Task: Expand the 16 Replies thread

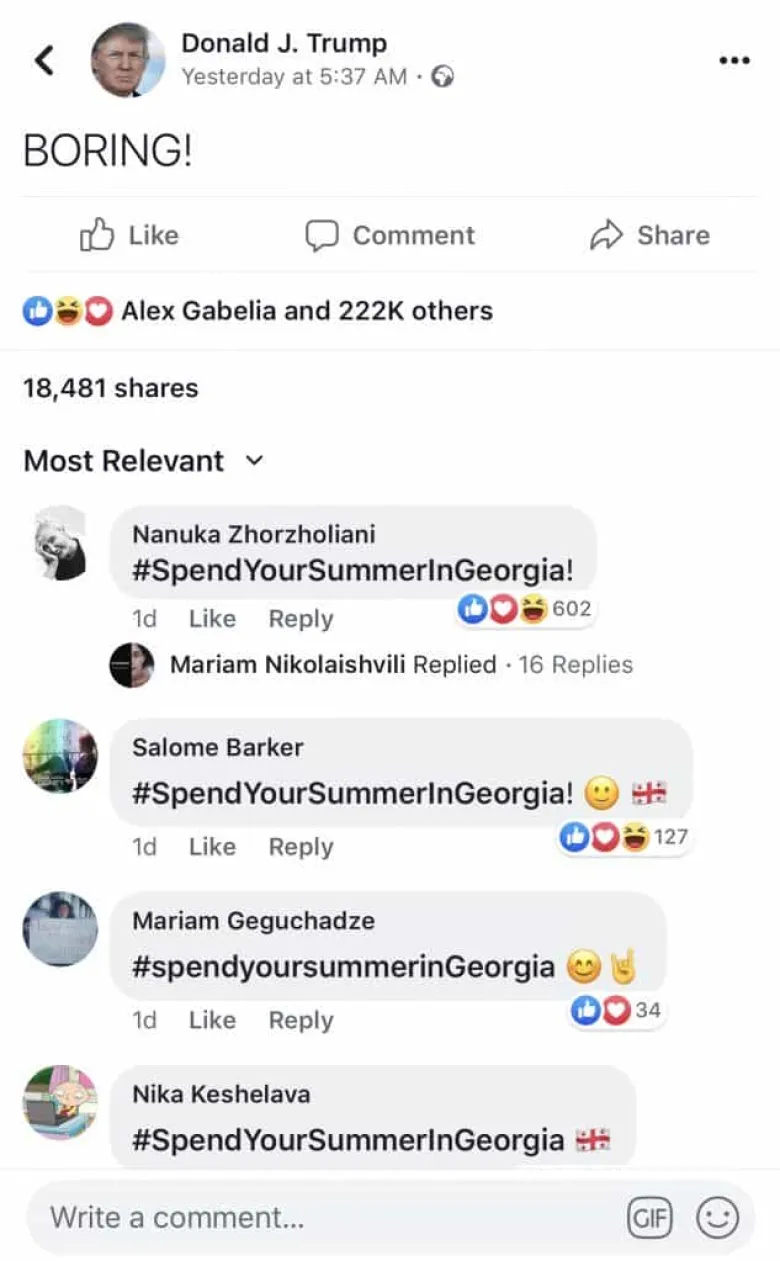Action: pos(575,665)
